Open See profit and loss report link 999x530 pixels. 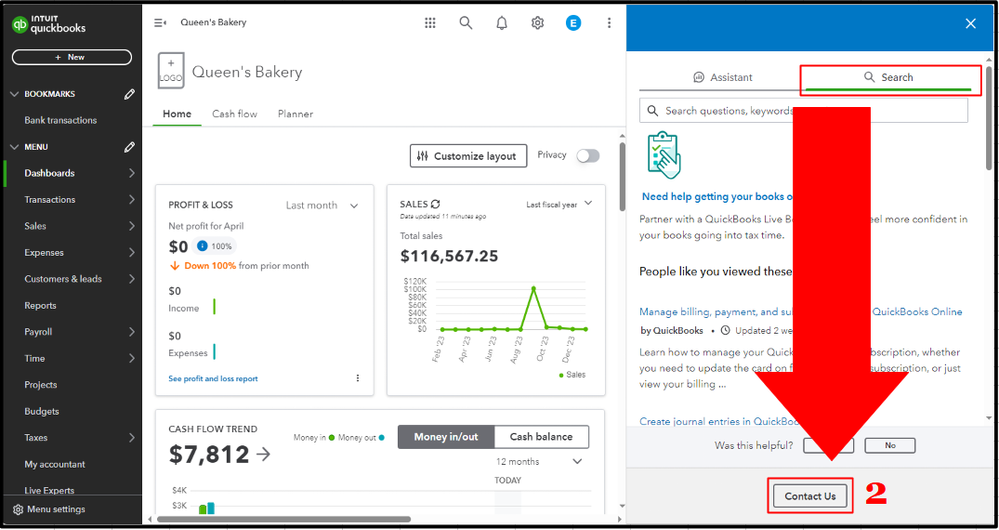[213, 378]
